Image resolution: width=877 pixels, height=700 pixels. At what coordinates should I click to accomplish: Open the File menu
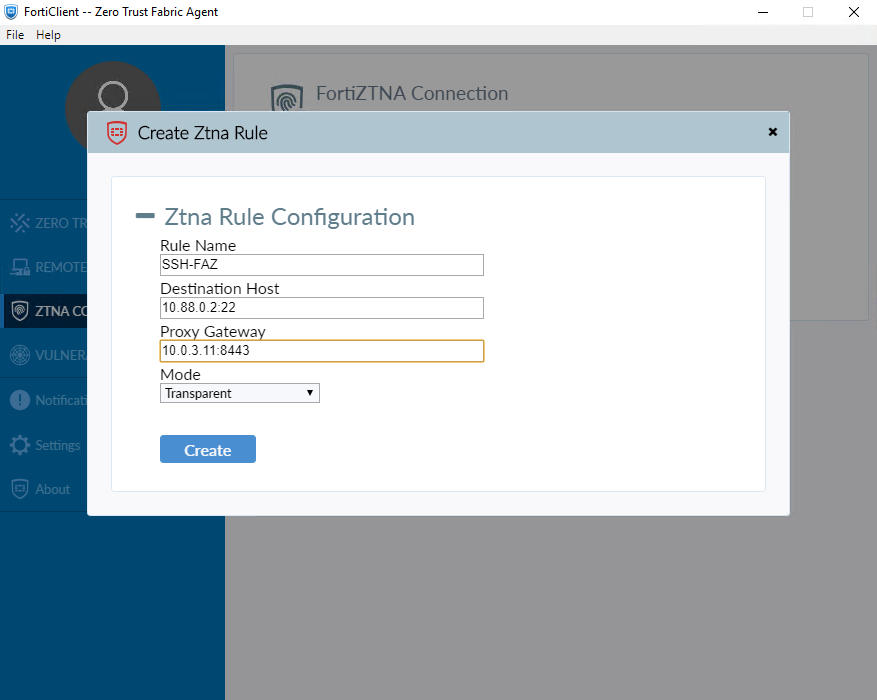click(x=15, y=35)
